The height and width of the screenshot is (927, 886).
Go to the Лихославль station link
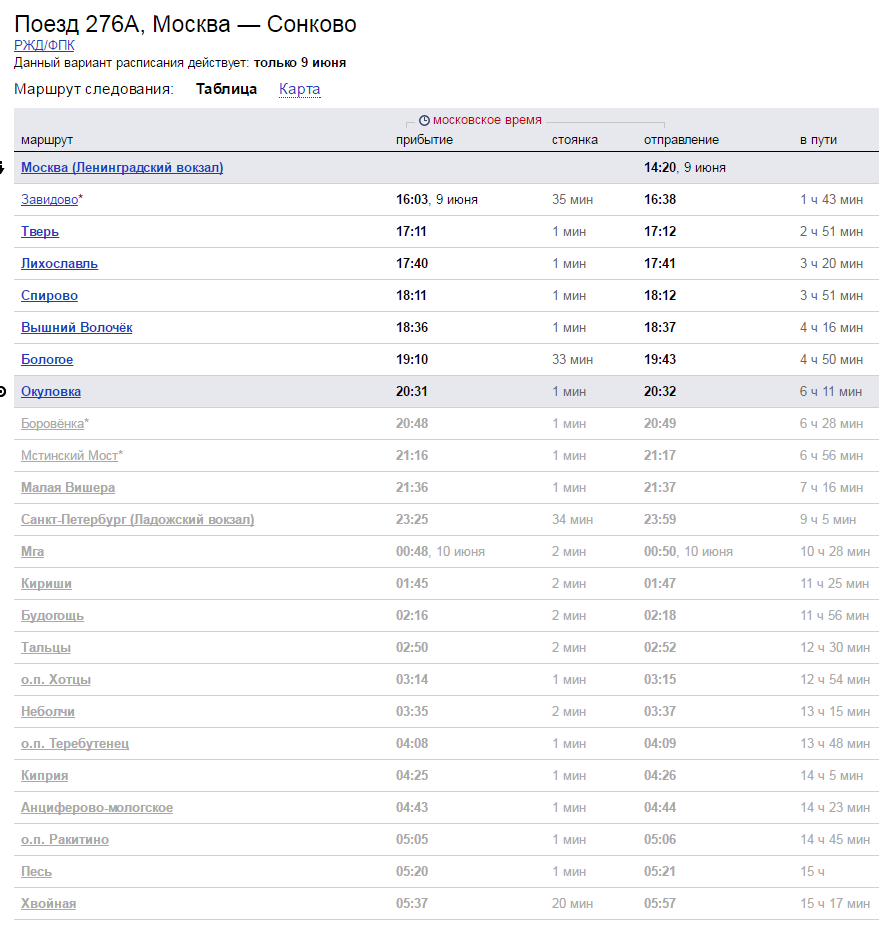pos(59,264)
